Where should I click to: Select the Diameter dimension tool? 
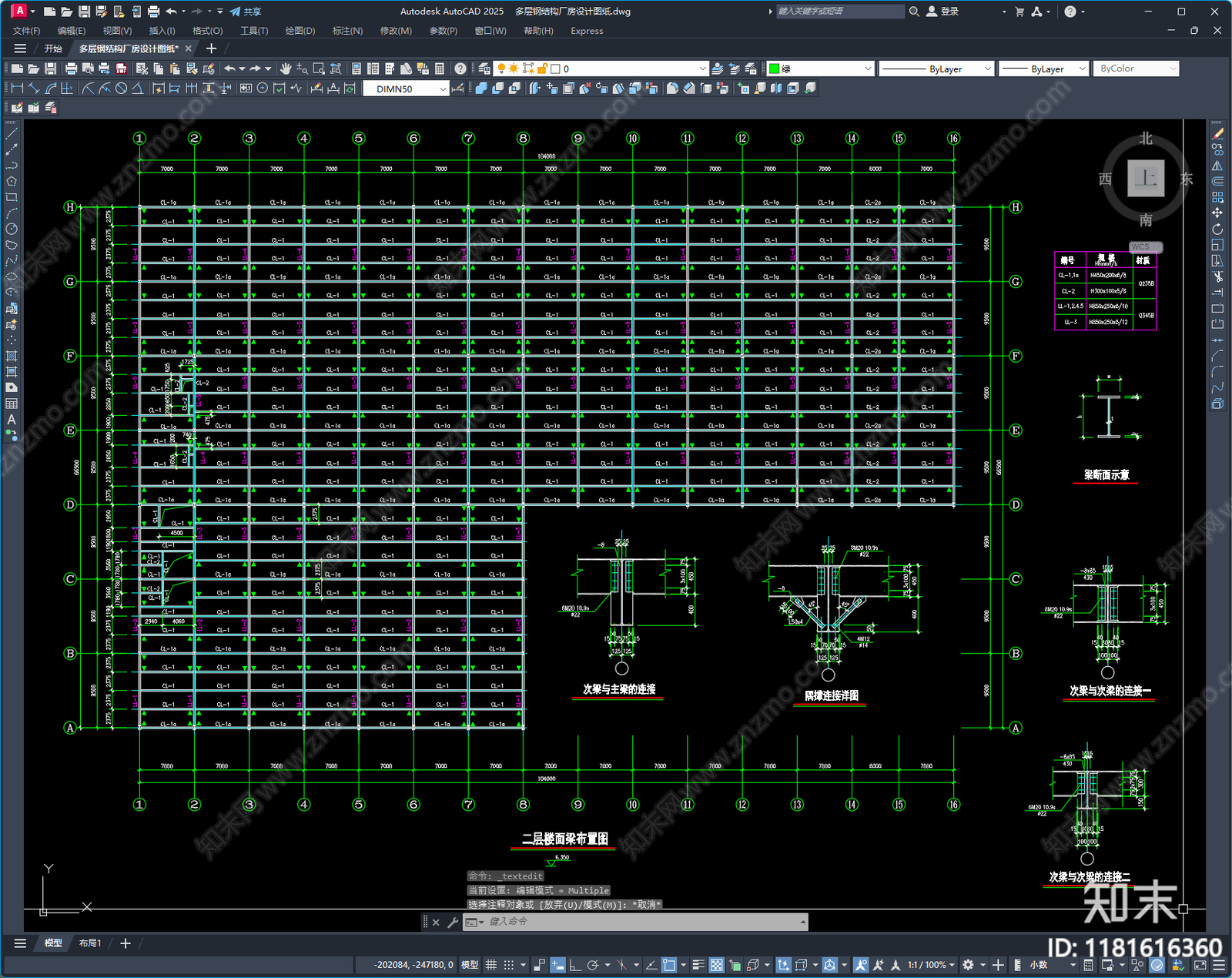pos(121,89)
